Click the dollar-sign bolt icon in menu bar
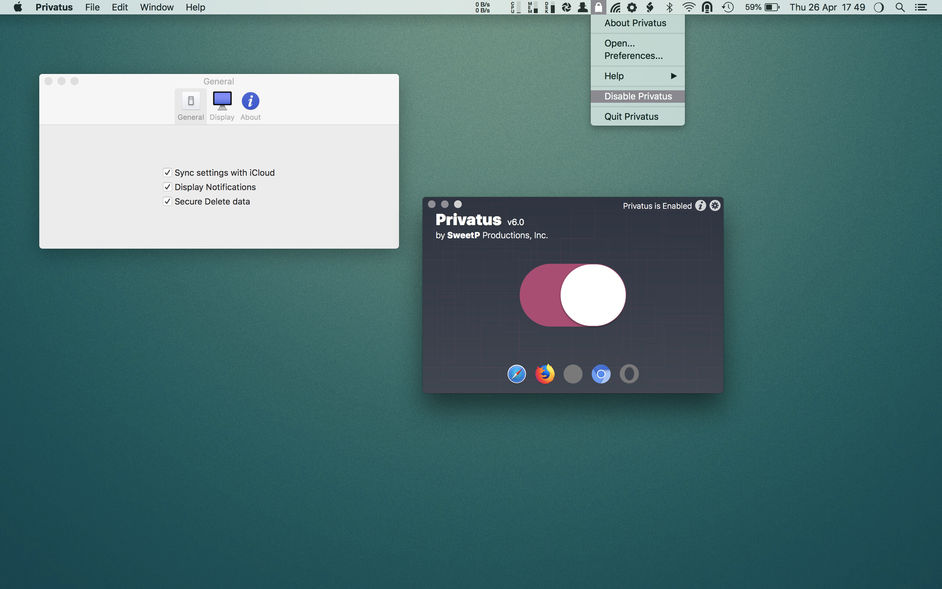 click(649, 7)
